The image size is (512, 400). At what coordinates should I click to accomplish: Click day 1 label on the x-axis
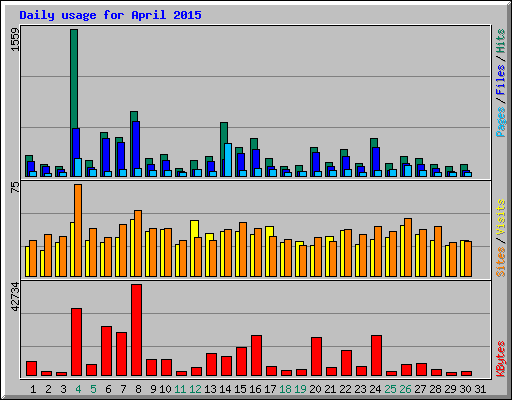[33, 389]
